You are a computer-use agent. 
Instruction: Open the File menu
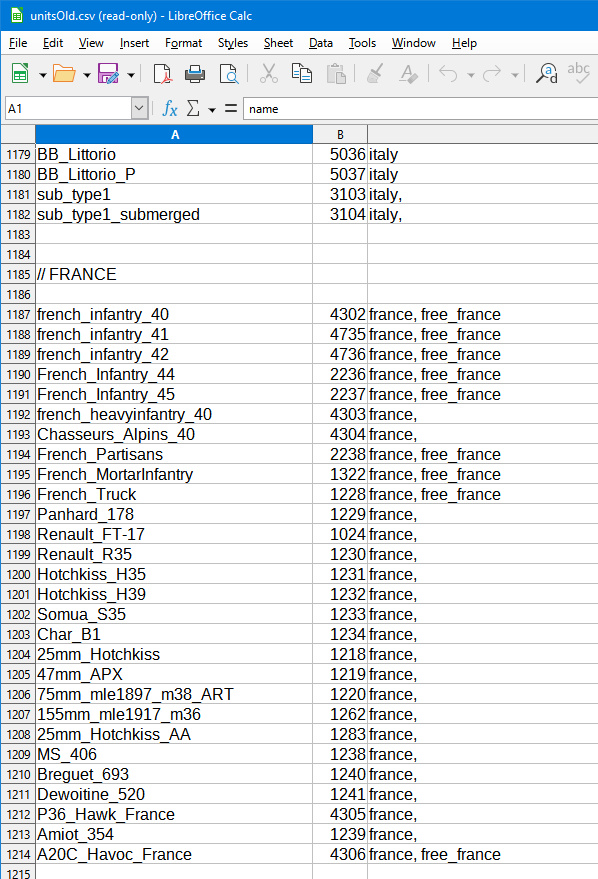18,43
